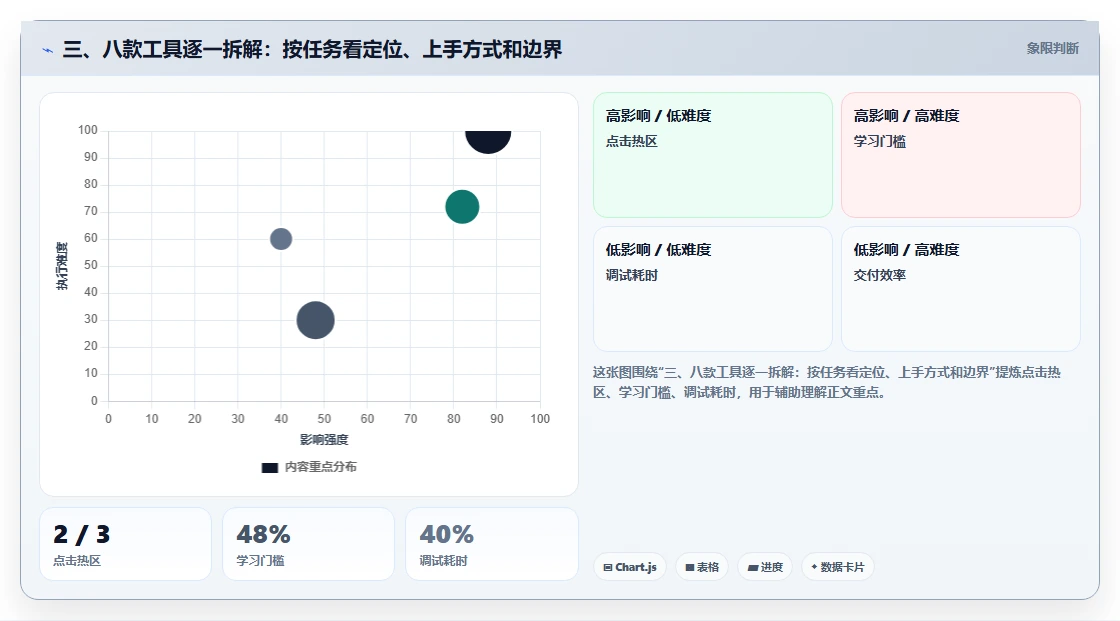Select the 高影响 / 高难度 quadrant card
1120x621 pixels.
961,154
